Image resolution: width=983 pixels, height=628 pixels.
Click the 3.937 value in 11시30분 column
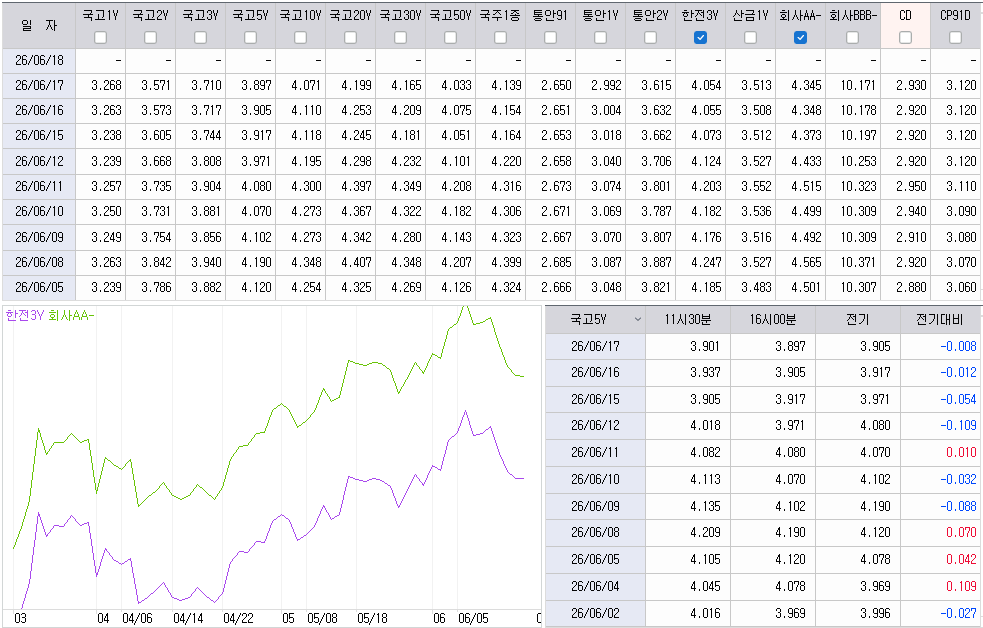pyautogui.click(x=705, y=372)
